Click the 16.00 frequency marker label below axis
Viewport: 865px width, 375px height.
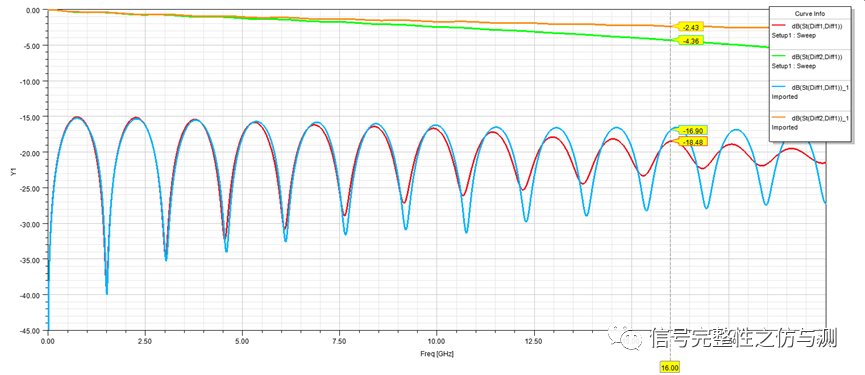tap(670, 367)
